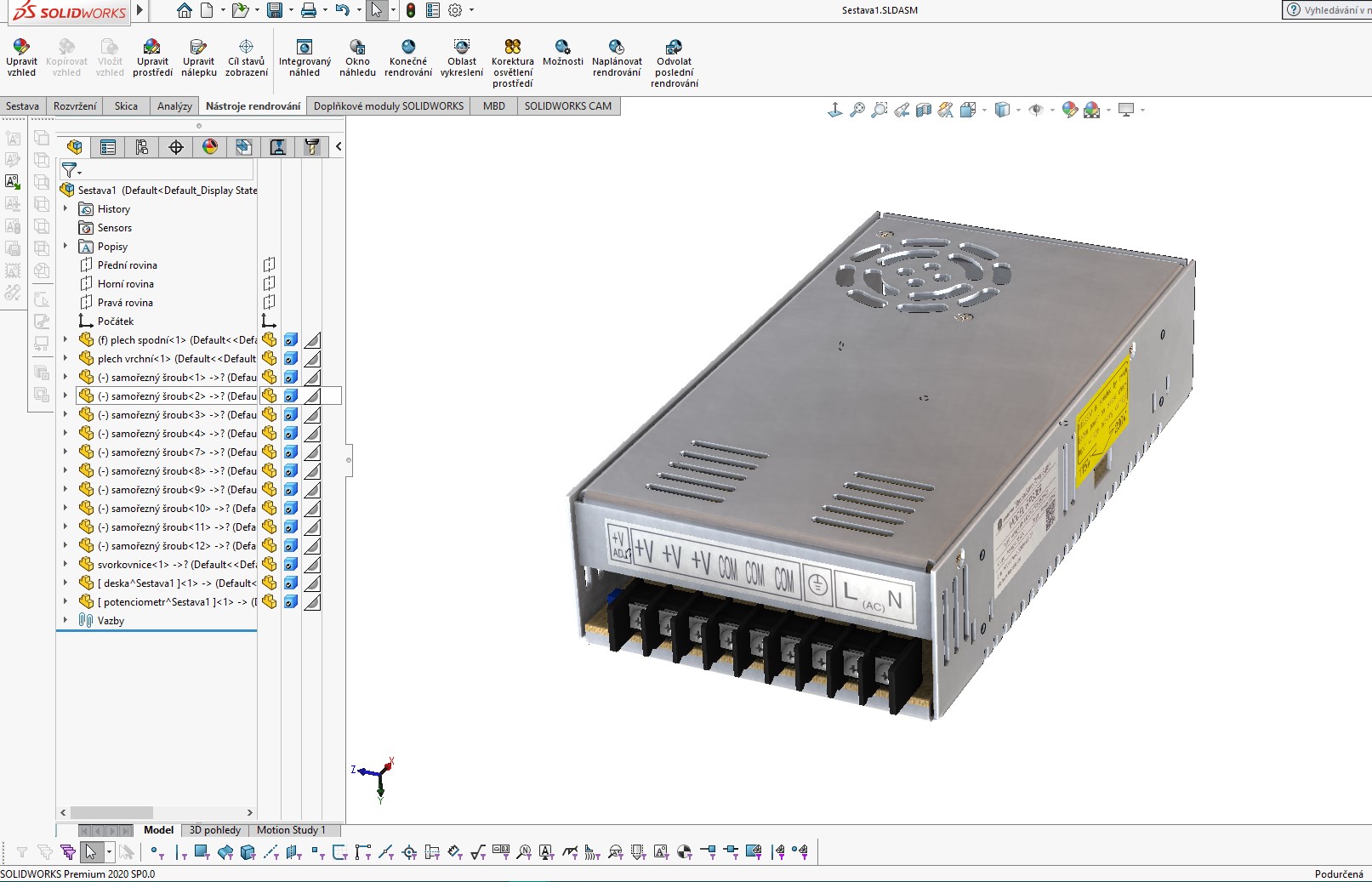The image size is (1372, 882).
Task: Open Možnosti render options
Action: 562,48
